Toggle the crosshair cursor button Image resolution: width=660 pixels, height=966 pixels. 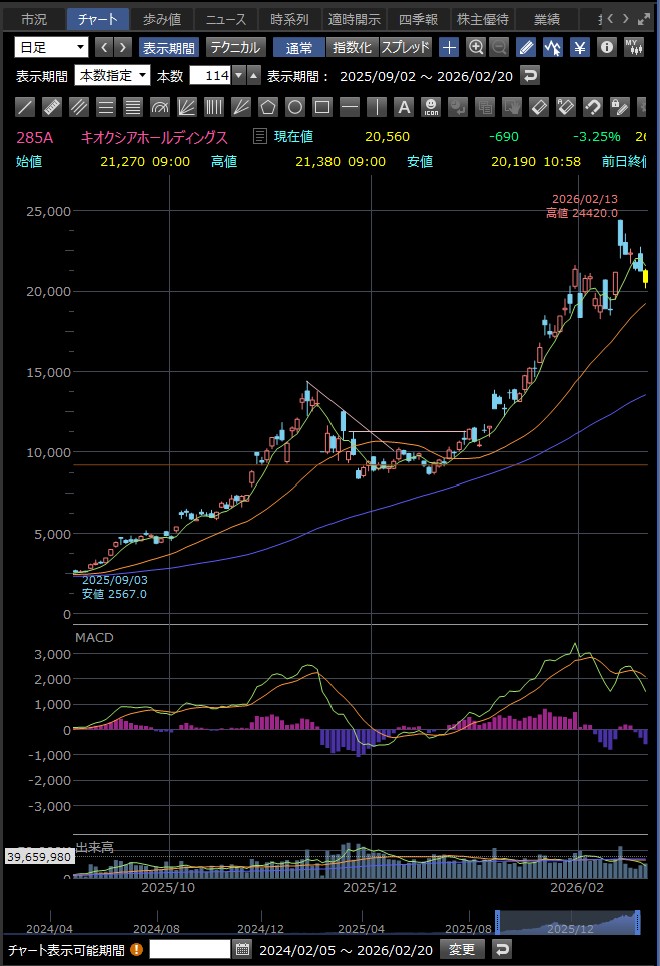[x=449, y=47]
